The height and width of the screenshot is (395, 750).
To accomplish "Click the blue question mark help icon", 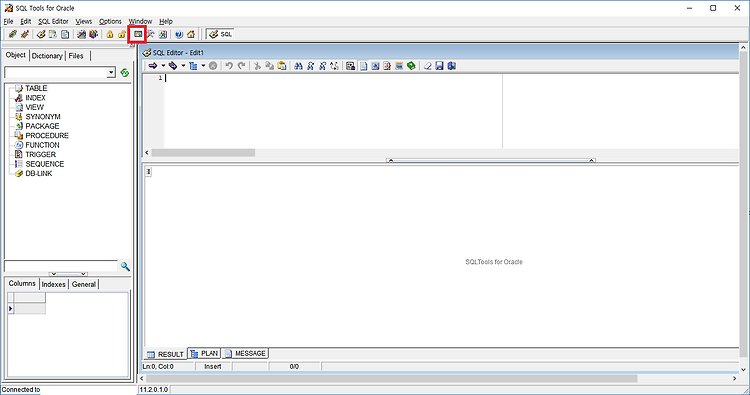I will [x=179, y=34].
